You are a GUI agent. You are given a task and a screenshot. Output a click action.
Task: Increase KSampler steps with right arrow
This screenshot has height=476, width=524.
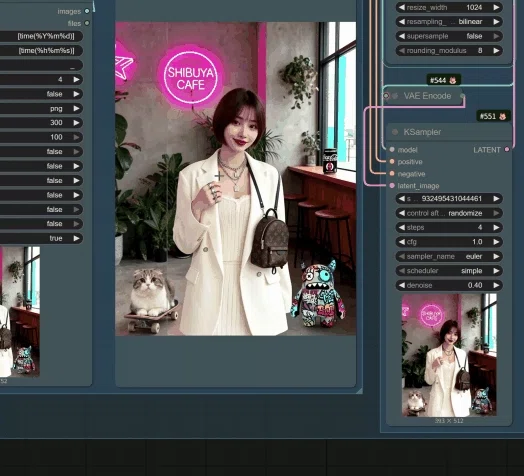[x=497, y=227]
